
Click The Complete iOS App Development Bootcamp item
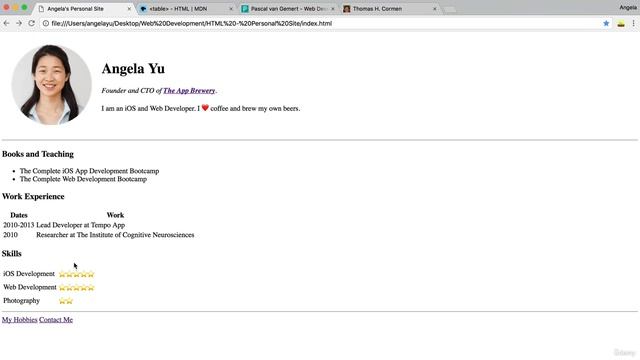tap(89, 171)
